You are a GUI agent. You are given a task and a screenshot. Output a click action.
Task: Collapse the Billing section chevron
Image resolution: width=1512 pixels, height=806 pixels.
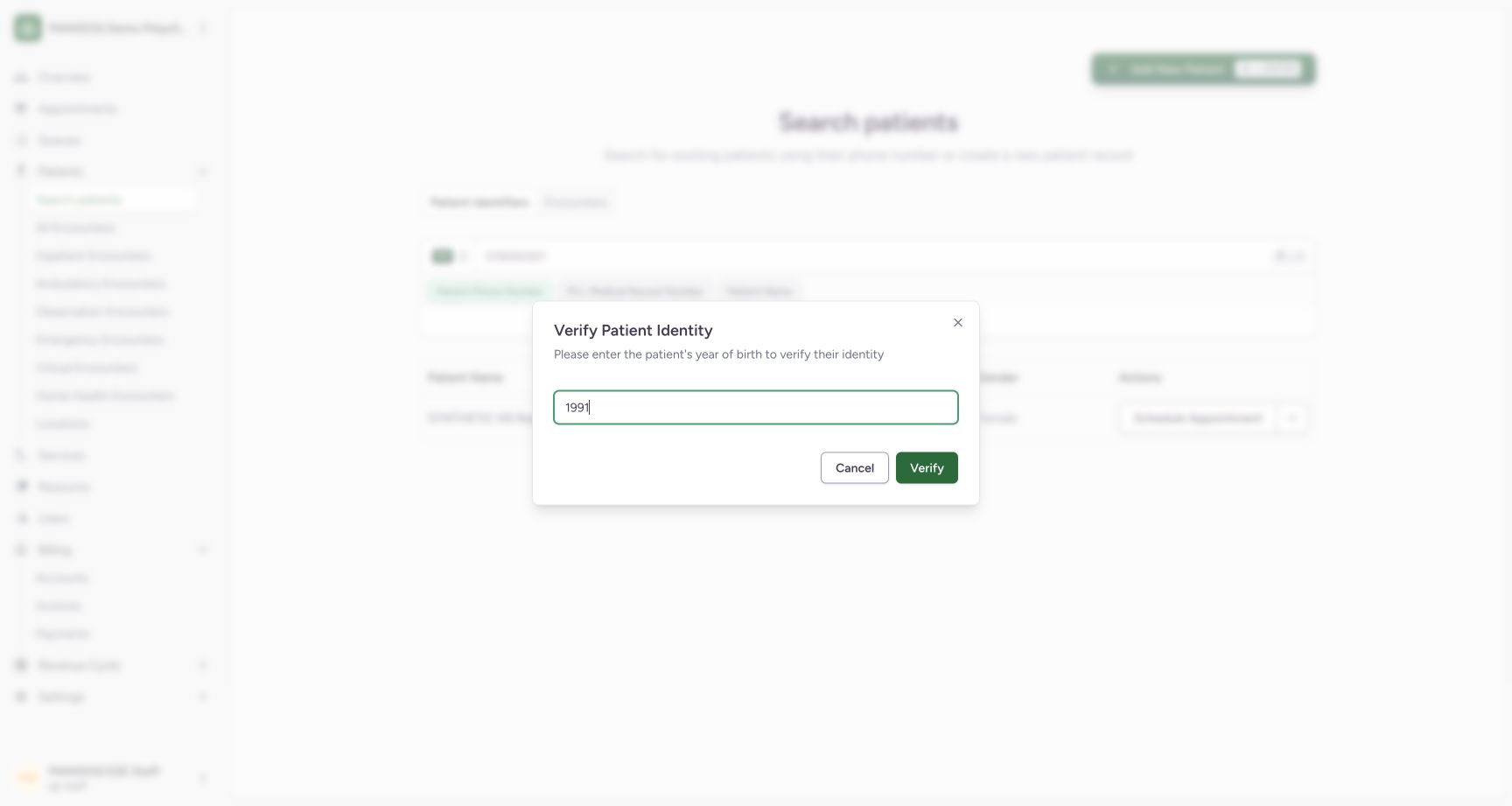[203, 550]
